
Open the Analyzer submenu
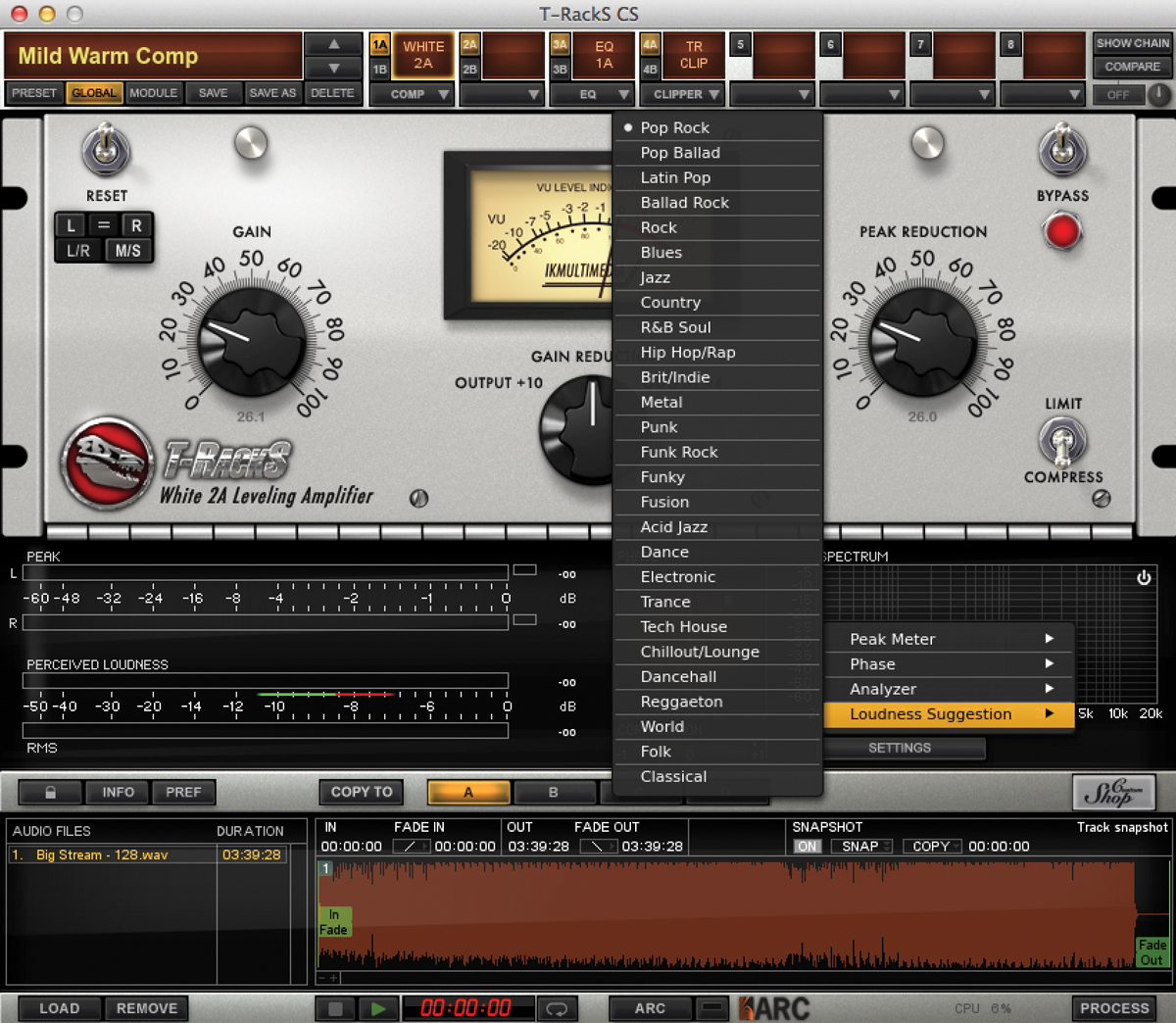[949, 690]
